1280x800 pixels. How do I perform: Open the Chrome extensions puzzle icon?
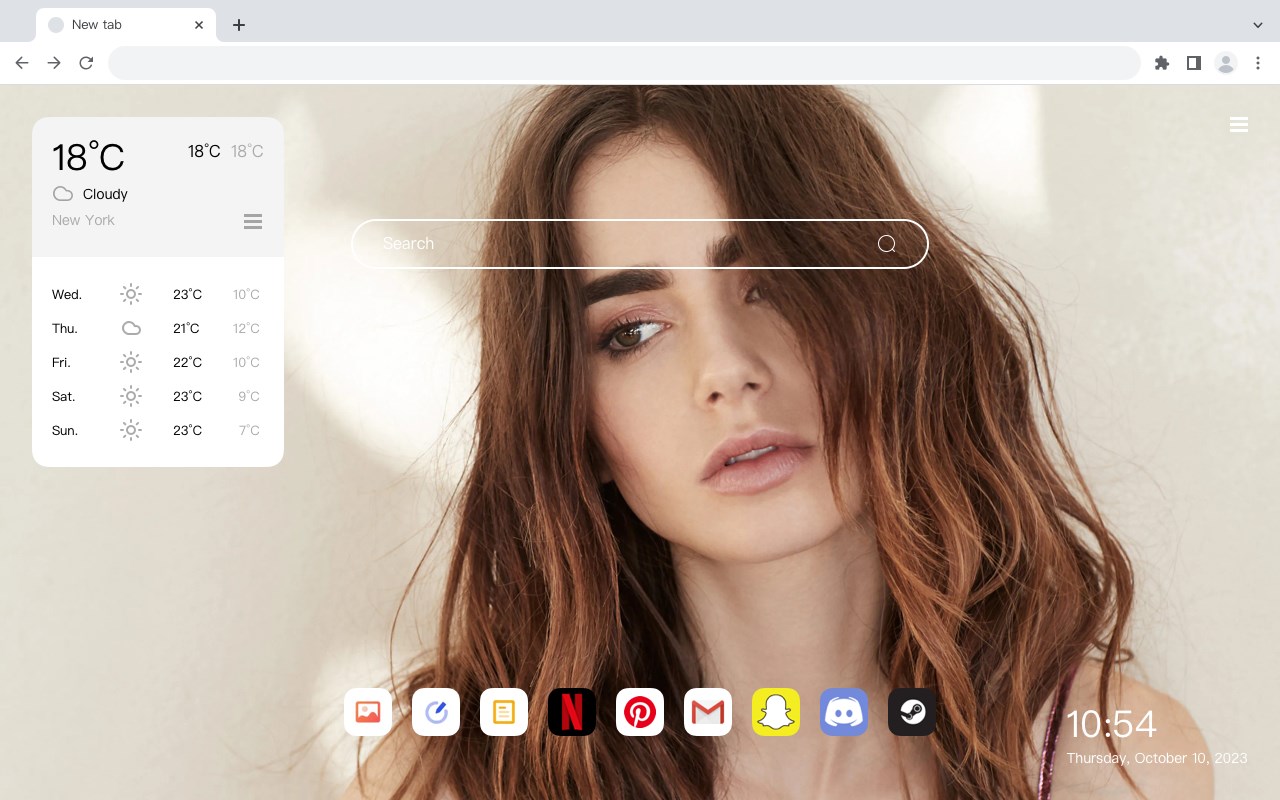click(x=1161, y=63)
